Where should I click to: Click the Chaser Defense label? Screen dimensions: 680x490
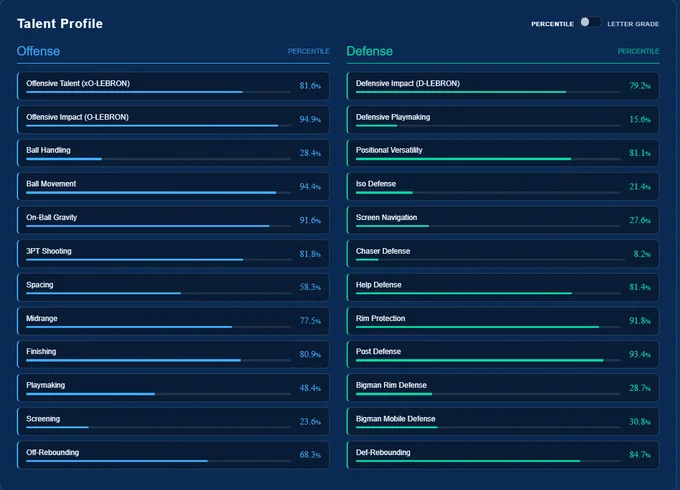click(383, 251)
